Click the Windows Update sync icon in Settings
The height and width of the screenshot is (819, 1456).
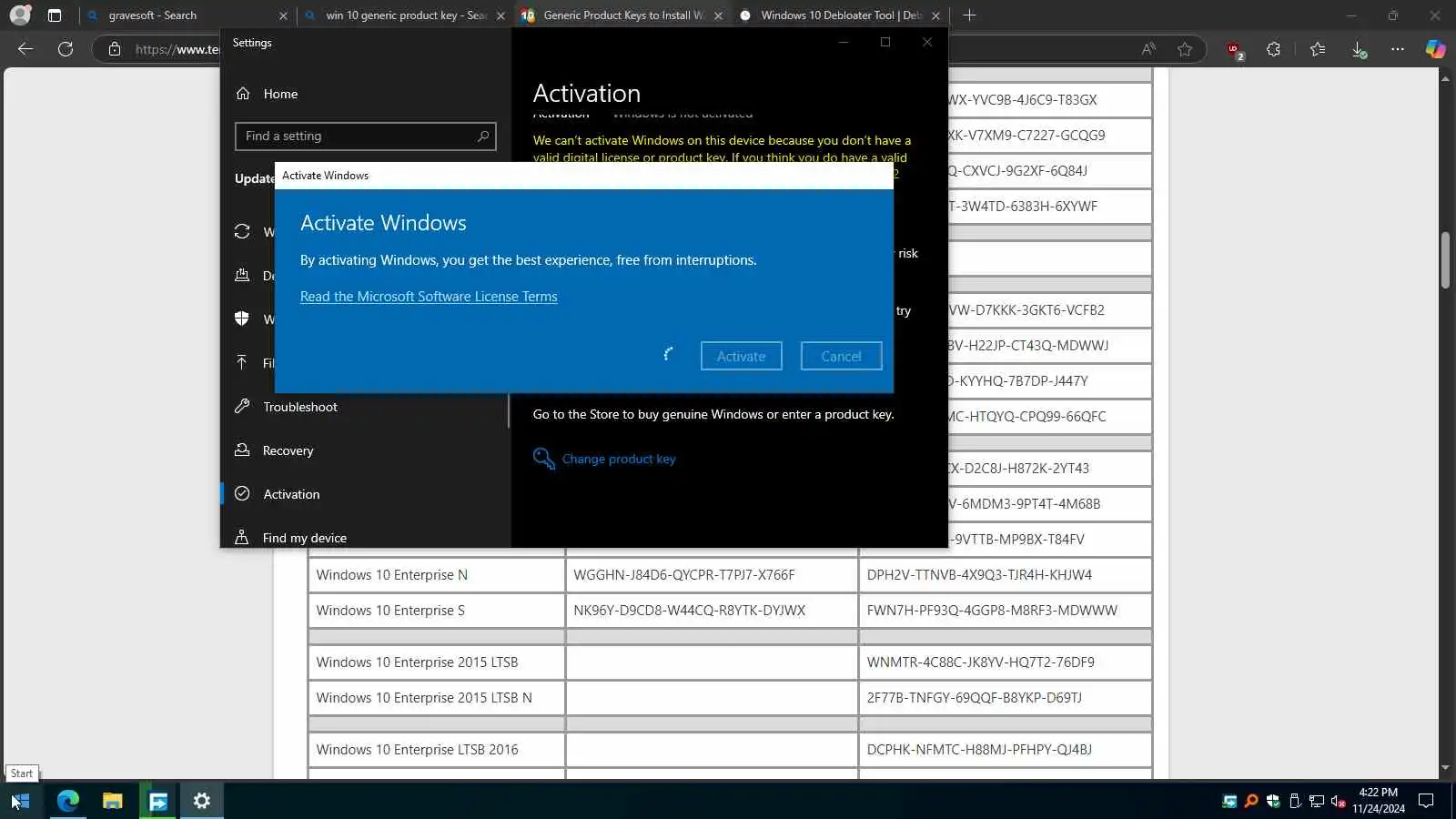[x=242, y=231]
